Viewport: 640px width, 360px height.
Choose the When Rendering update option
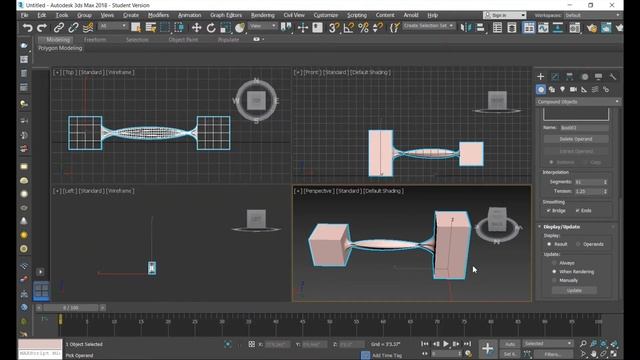tap(554, 271)
